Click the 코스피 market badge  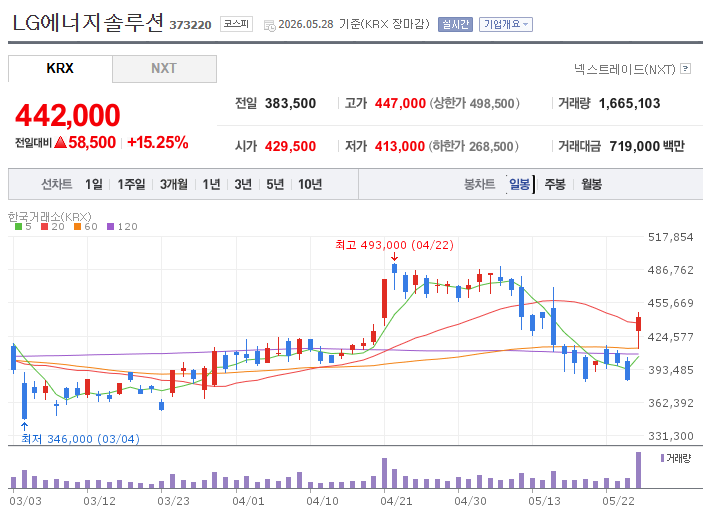[236, 24]
